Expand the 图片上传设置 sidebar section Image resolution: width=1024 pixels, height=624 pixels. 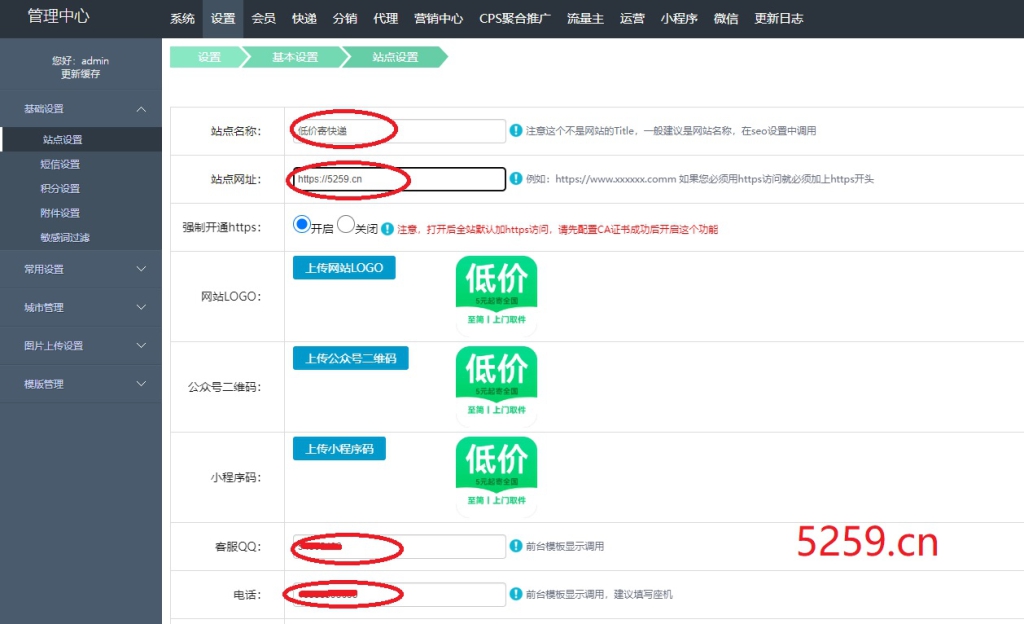81,346
